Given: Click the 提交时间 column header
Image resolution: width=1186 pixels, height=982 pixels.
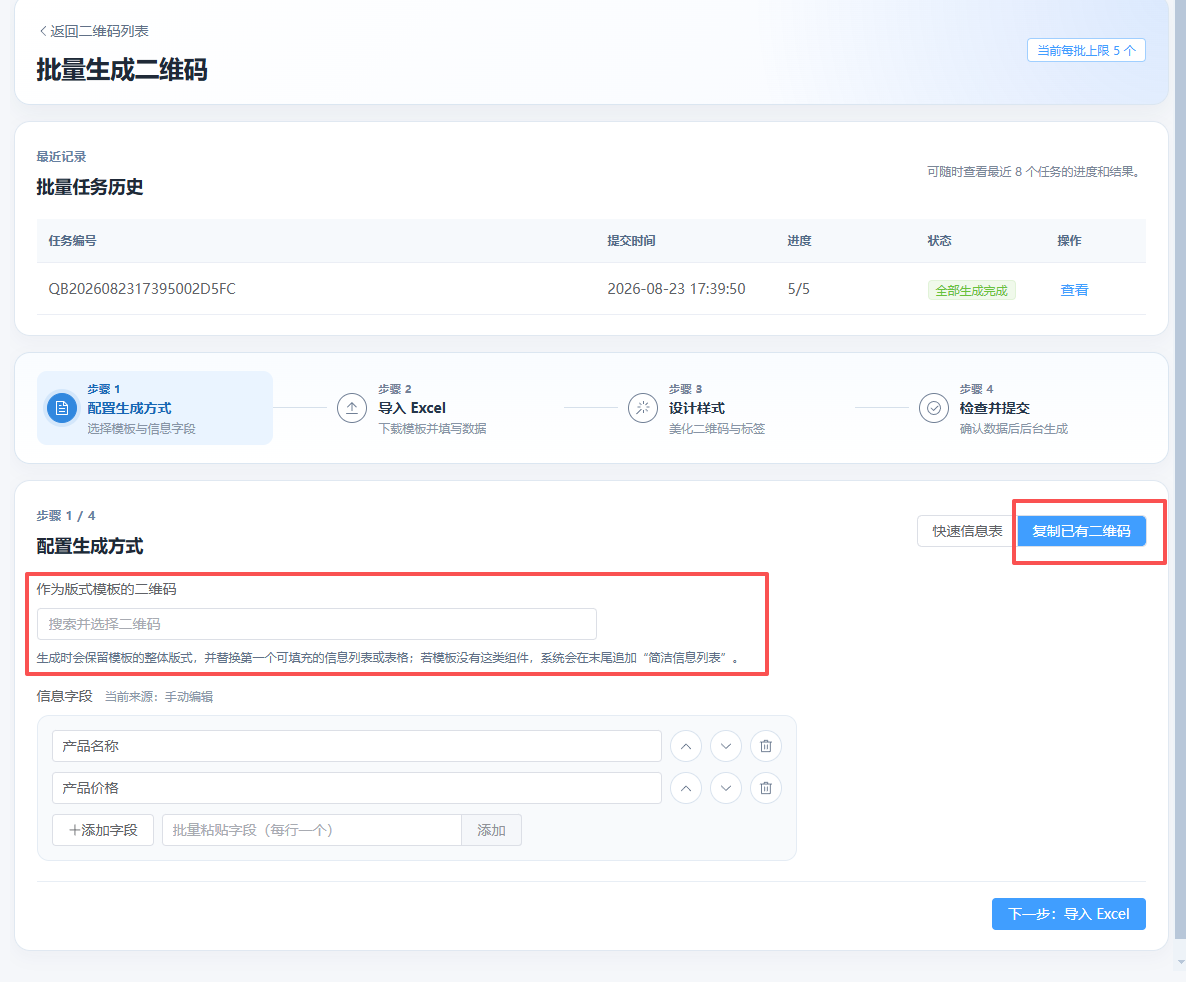Looking at the screenshot, I should [x=632, y=241].
